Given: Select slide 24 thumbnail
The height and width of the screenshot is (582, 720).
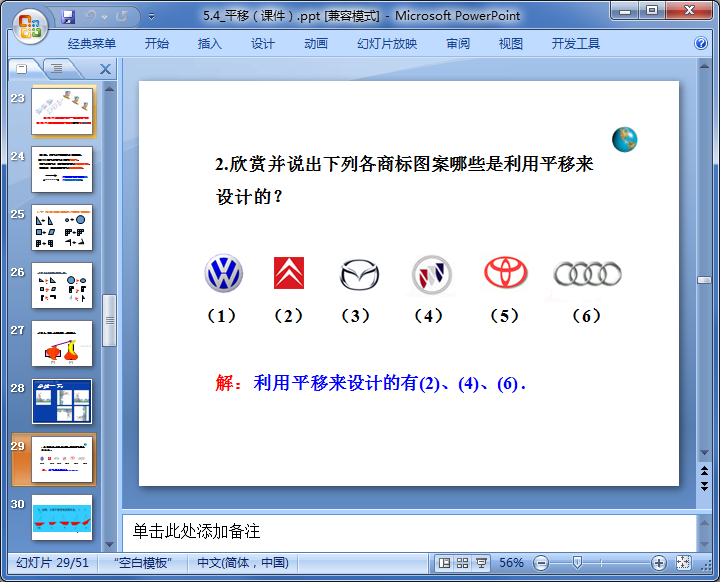Looking at the screenshot, I should 62,170.
